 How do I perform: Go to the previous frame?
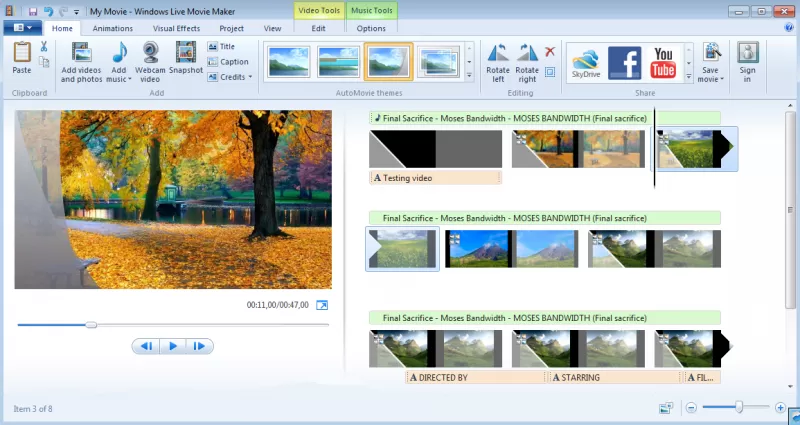(x=145, y=346)
